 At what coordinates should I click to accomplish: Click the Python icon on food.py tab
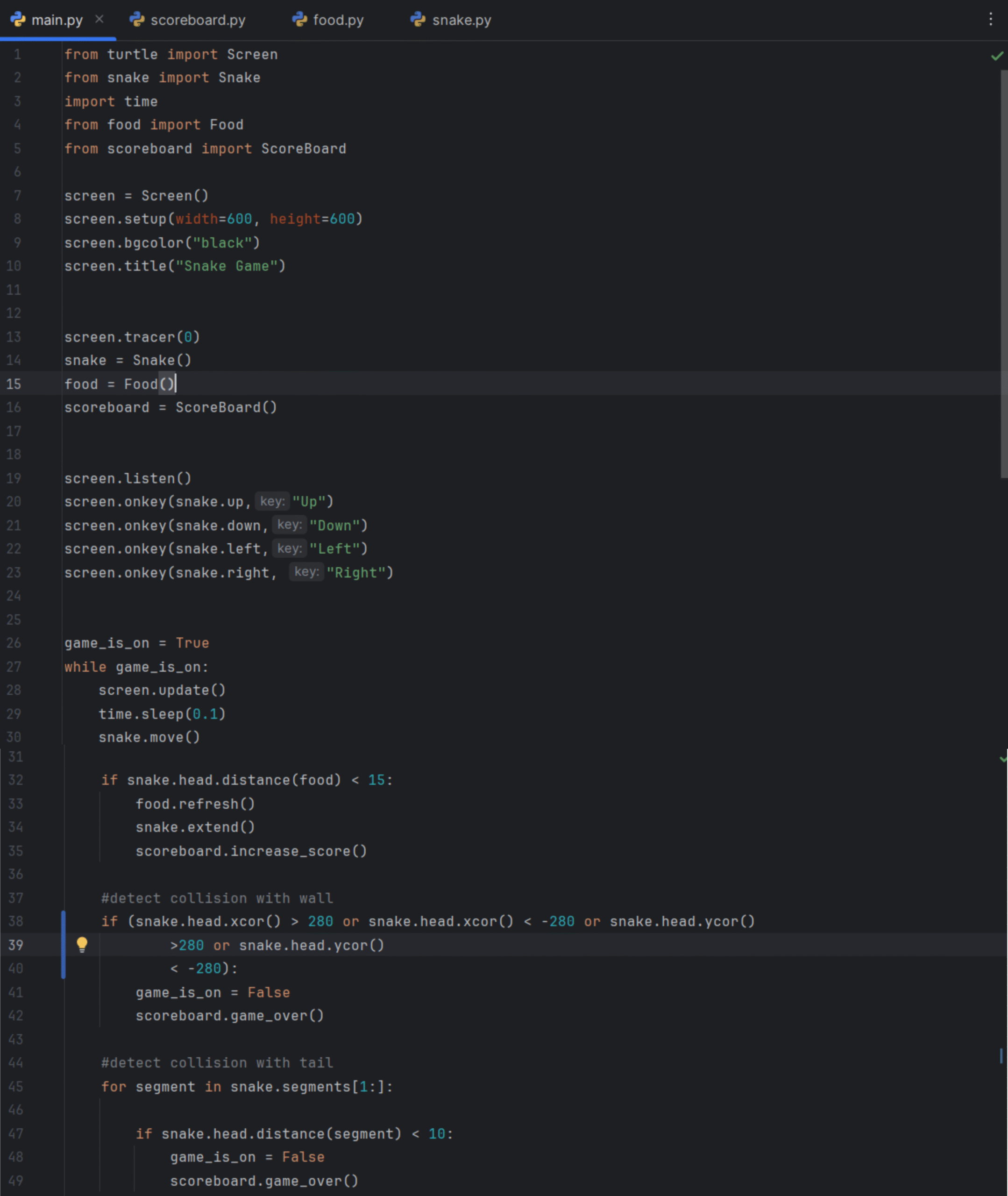pos(299,20)
